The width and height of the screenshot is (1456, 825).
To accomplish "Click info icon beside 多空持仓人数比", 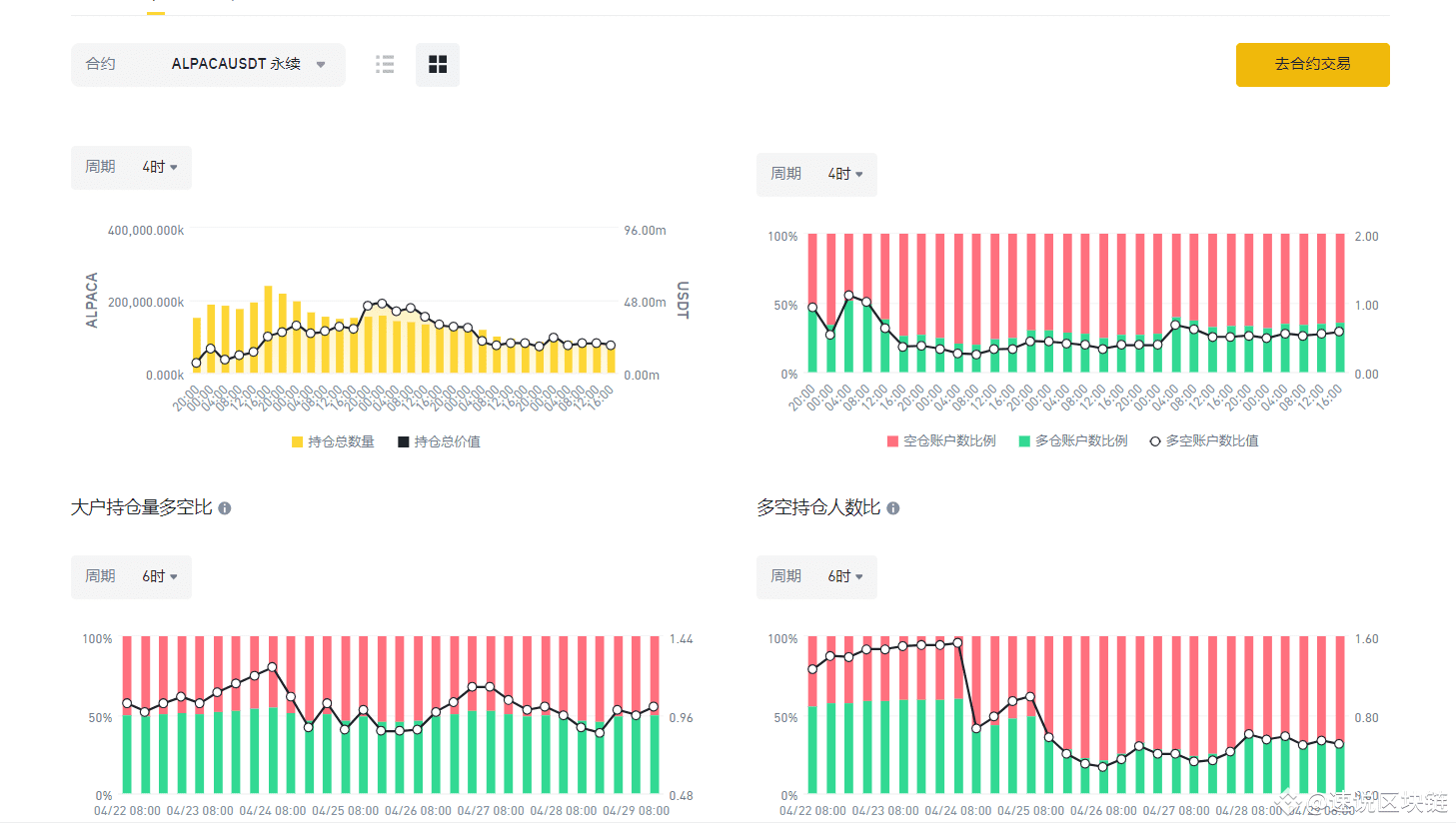I will point(893,508).
